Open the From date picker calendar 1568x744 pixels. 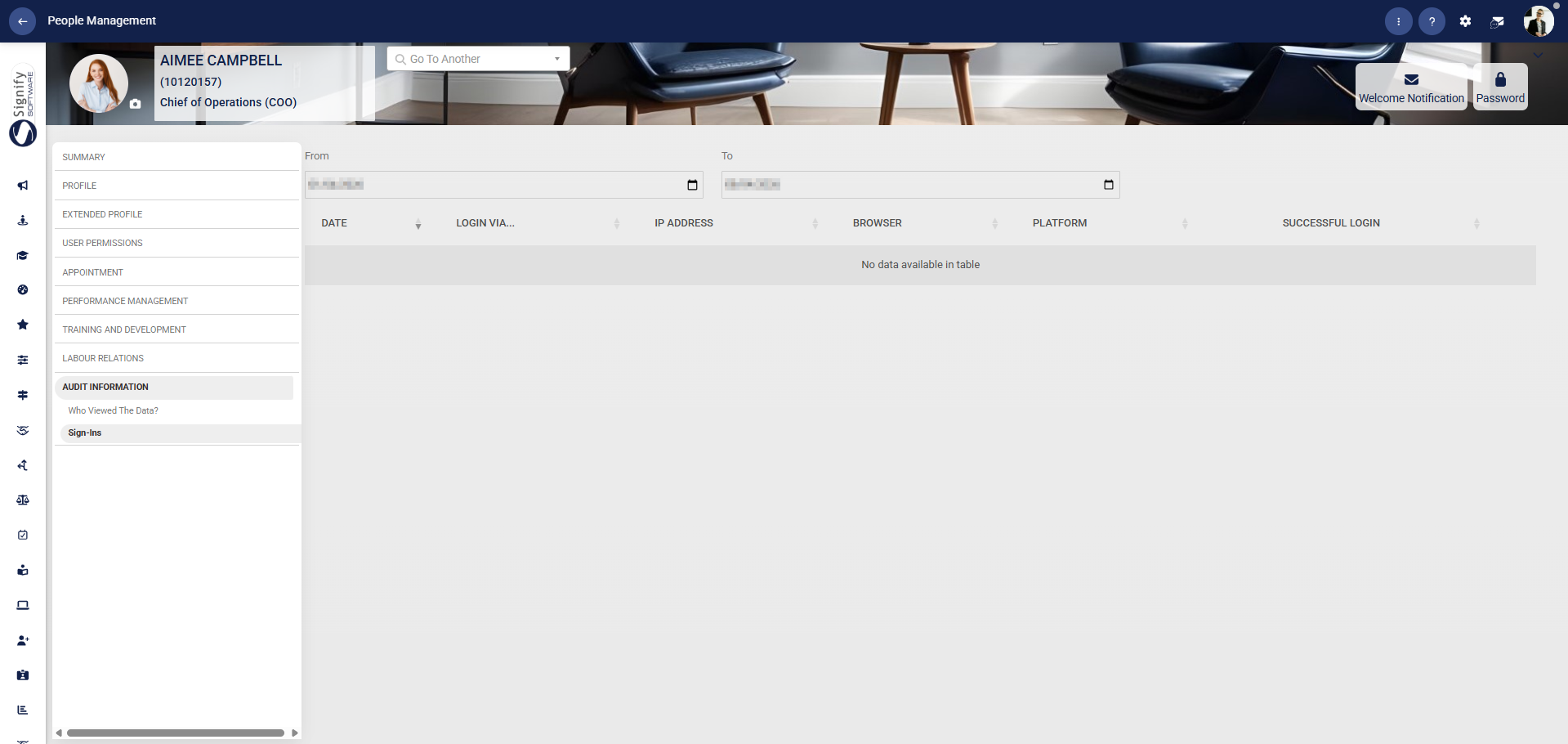(x=691, y=184)
